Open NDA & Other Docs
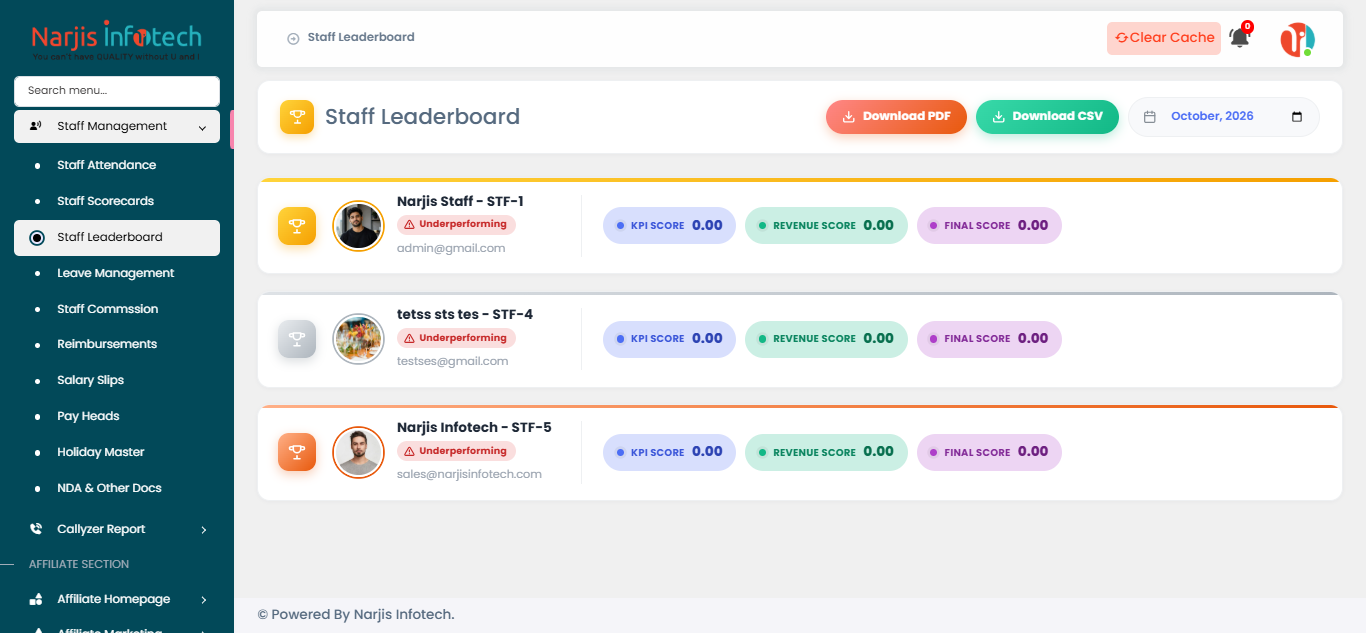The image size is (1366, 633). (x=109, y=488)
